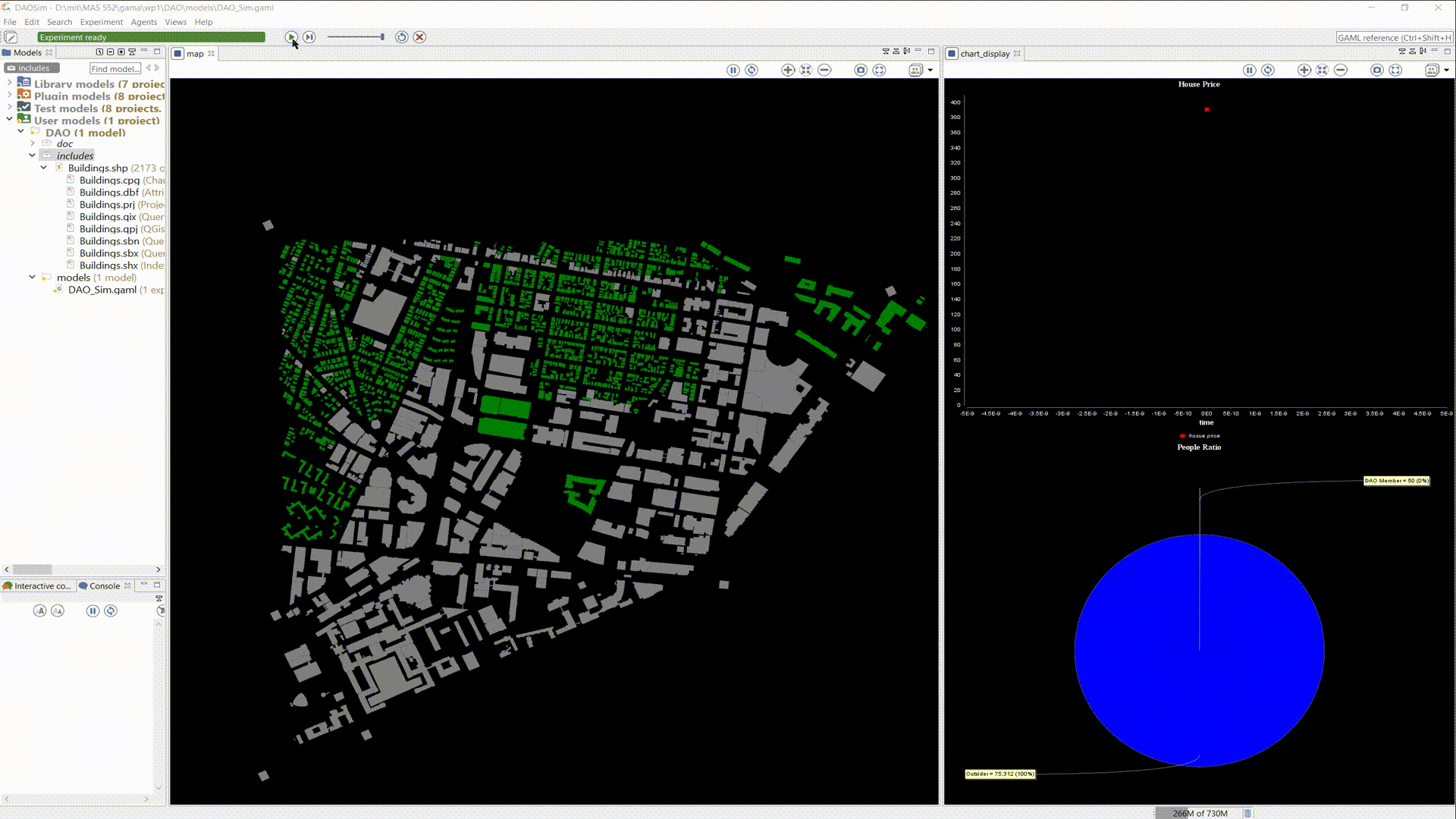
Task: Collapse all items in the Models panel
Action: point(111,52)
